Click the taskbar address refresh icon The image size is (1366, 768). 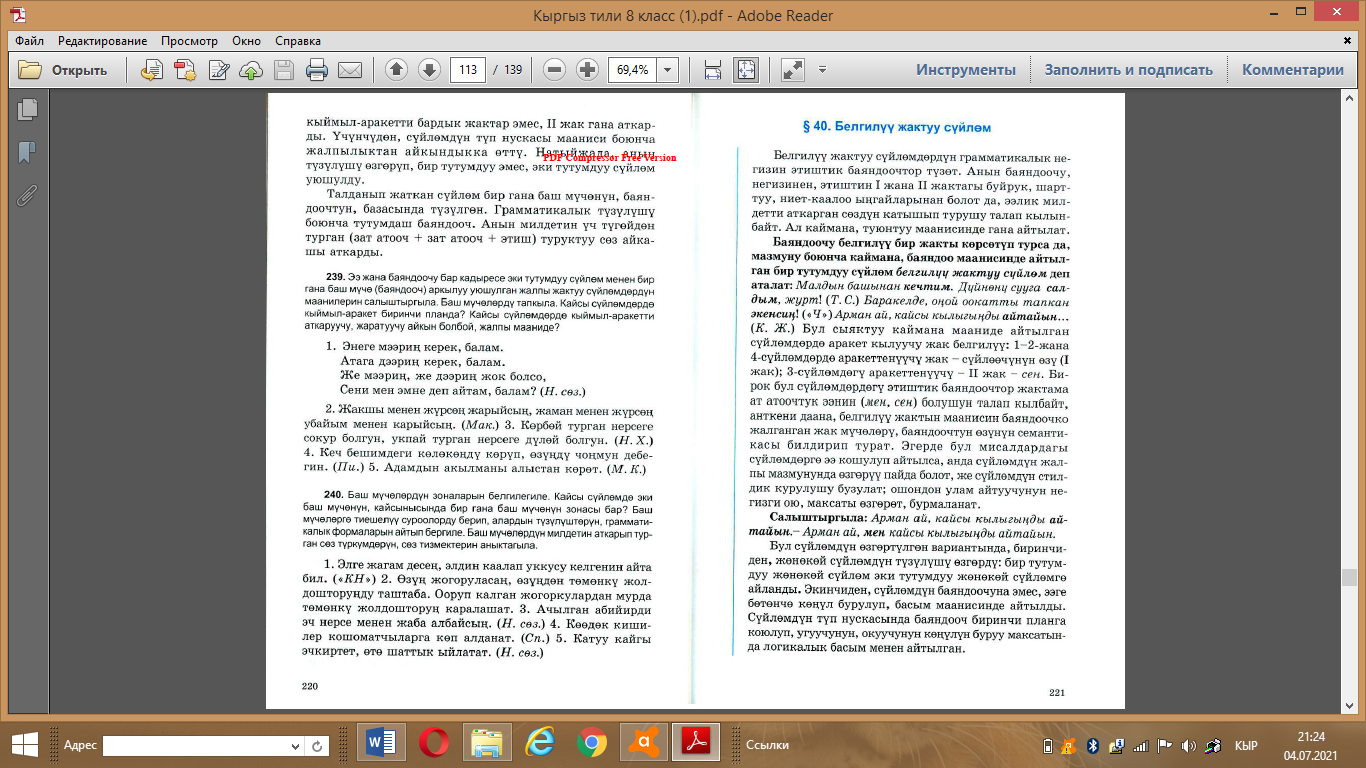pos(317,745)
